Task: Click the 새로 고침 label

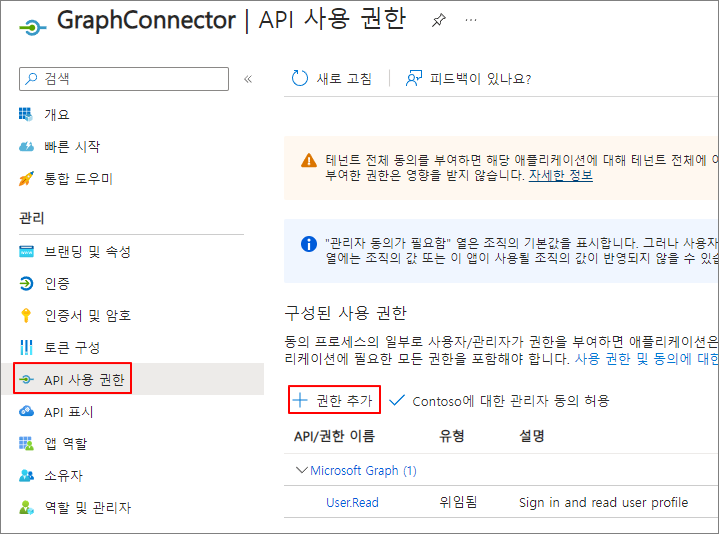Action: pos(344,79)
